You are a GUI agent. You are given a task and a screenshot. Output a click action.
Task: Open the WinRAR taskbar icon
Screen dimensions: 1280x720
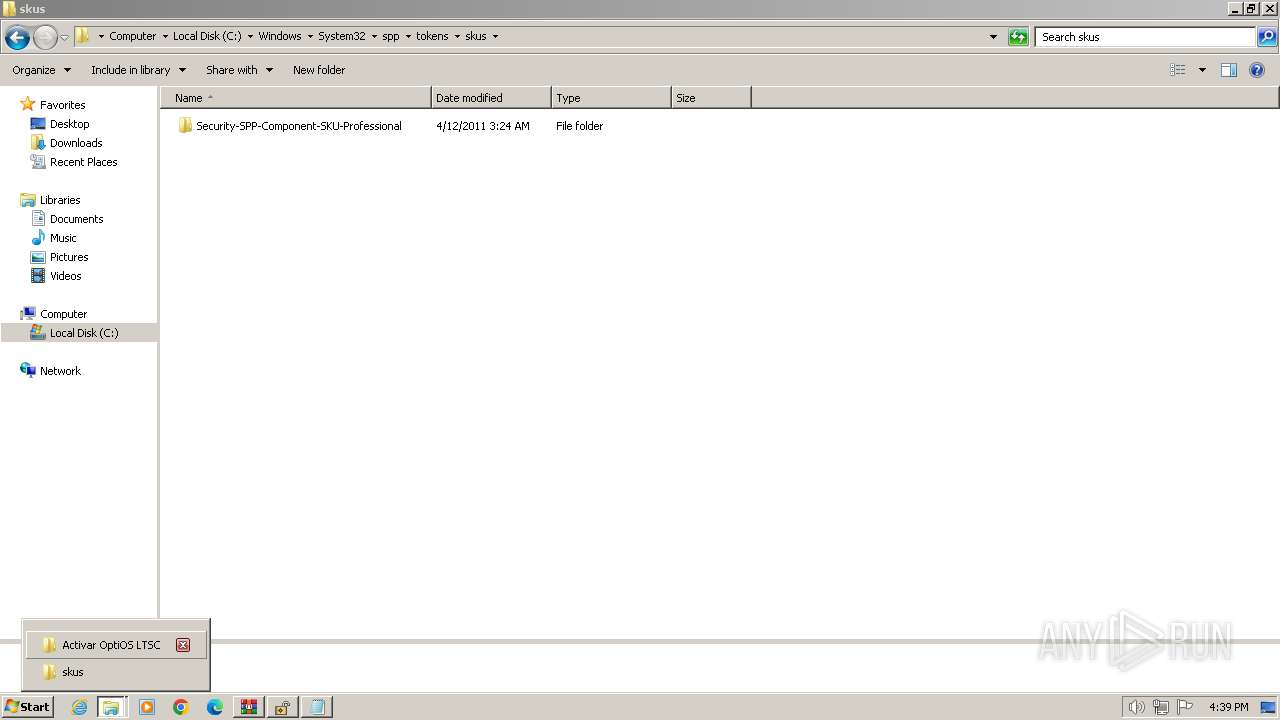coord(249,707)
